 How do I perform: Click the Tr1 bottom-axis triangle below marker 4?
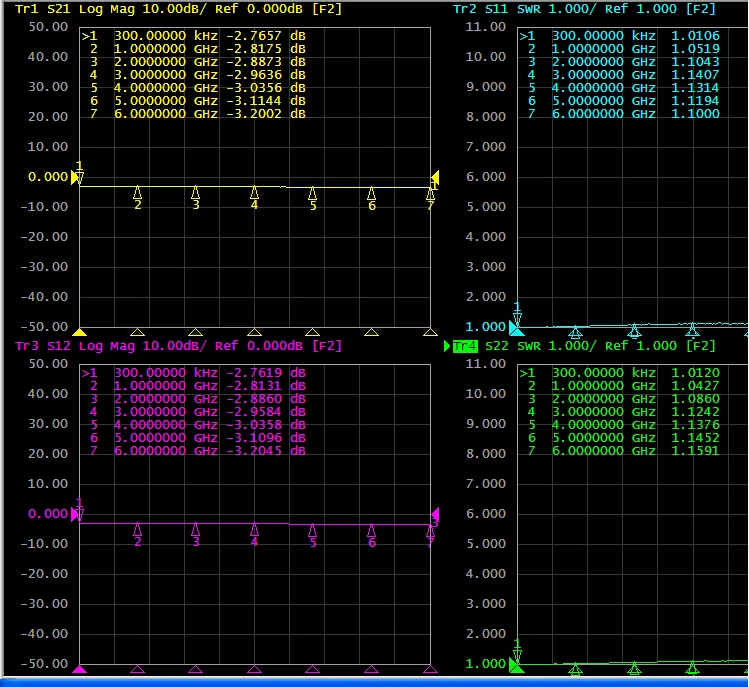click(254, 332)
